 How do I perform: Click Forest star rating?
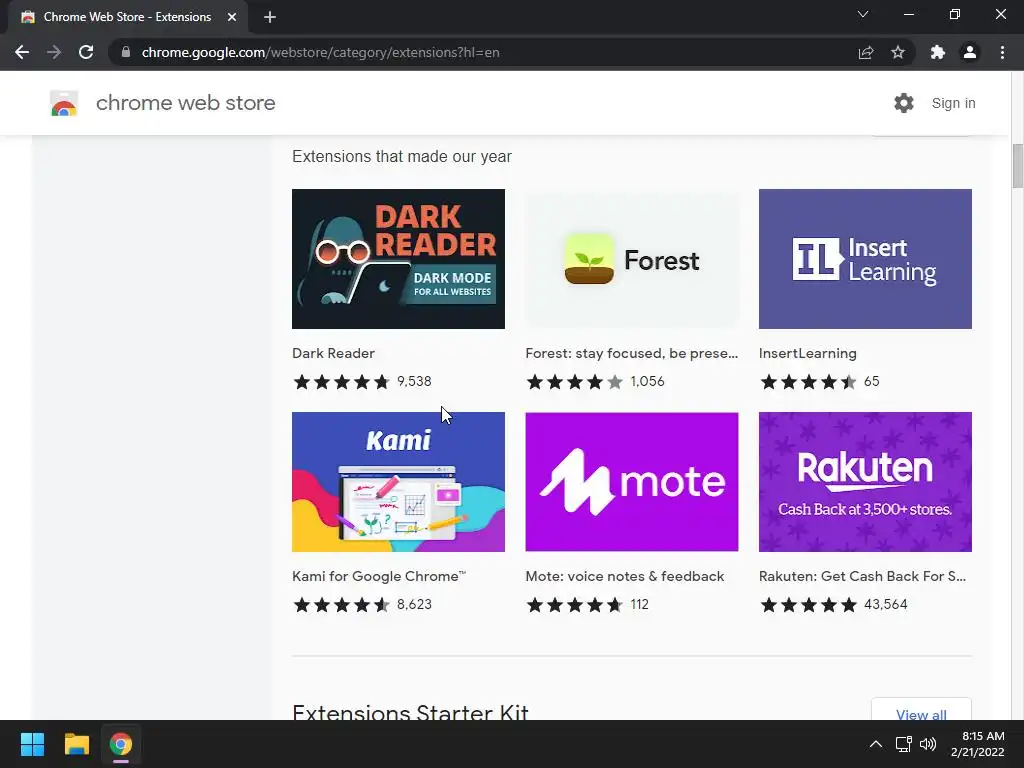575,381
